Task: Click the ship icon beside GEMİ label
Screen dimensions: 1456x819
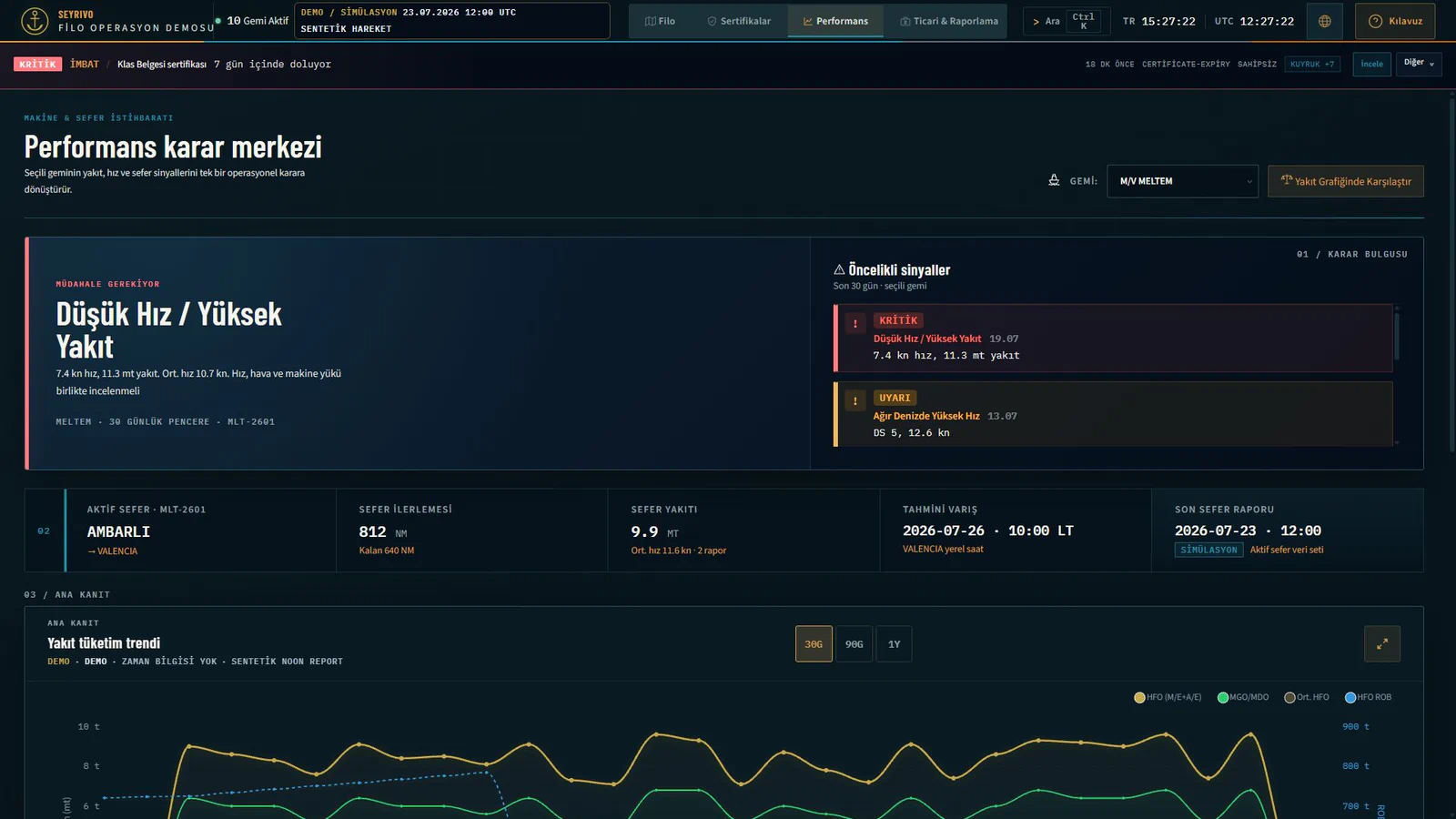Action: pyautogui.click(x=1054, y=180)
